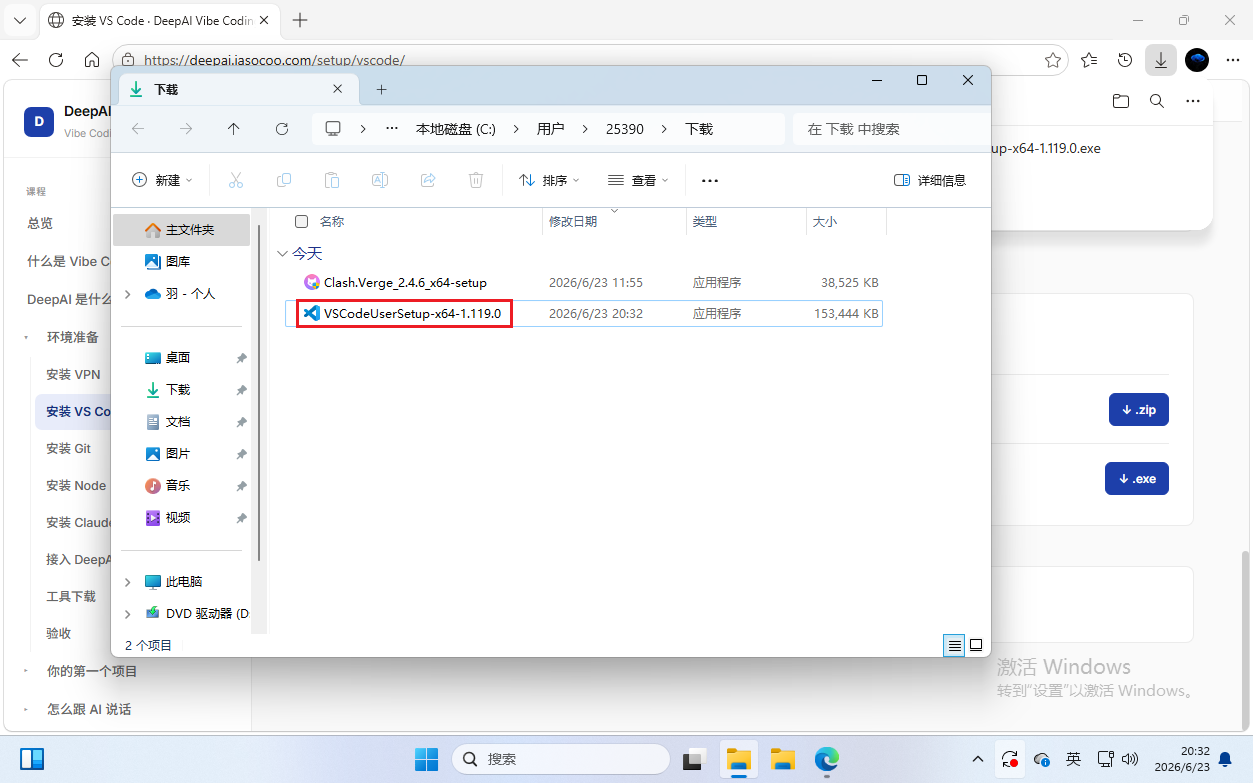Open the View dropdown in Explorer
Viewport: 1253px width, 783px height.
638,180
